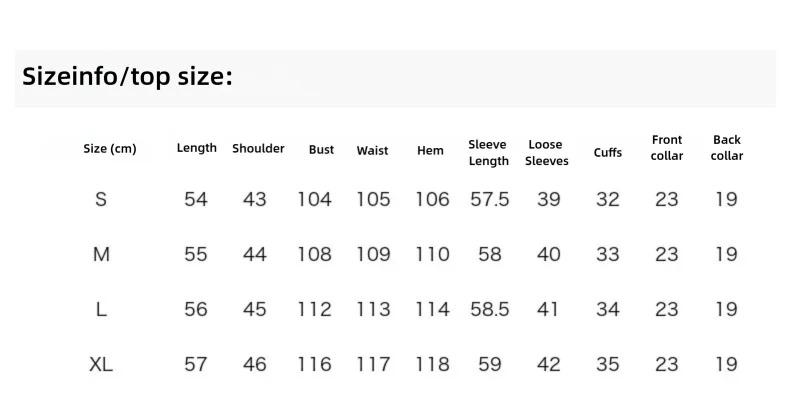Click the Cuffs column header
The width and height of the screenshot is (790, 414).
(x=608, y=153)
